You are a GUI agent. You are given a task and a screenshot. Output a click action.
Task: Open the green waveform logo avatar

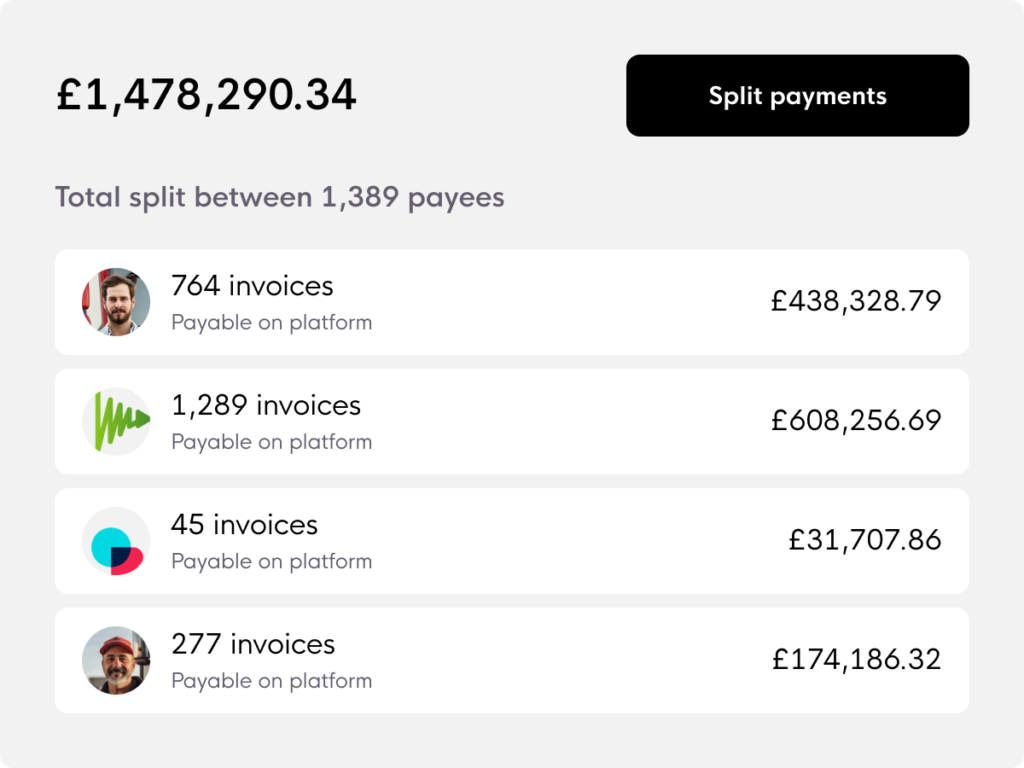(116, 421)
